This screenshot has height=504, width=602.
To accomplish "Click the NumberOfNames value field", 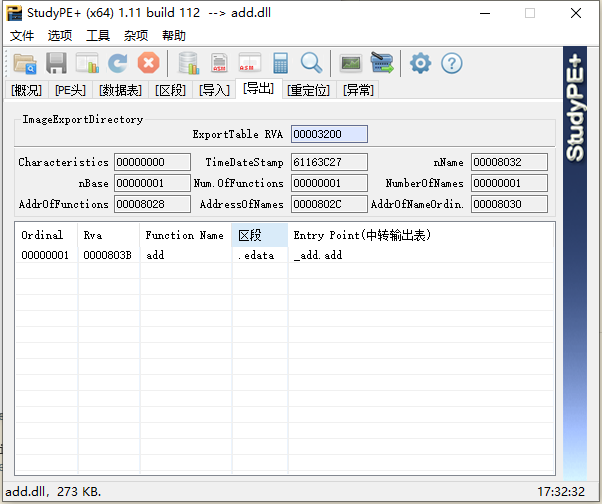I will click(x=509, y=183).
